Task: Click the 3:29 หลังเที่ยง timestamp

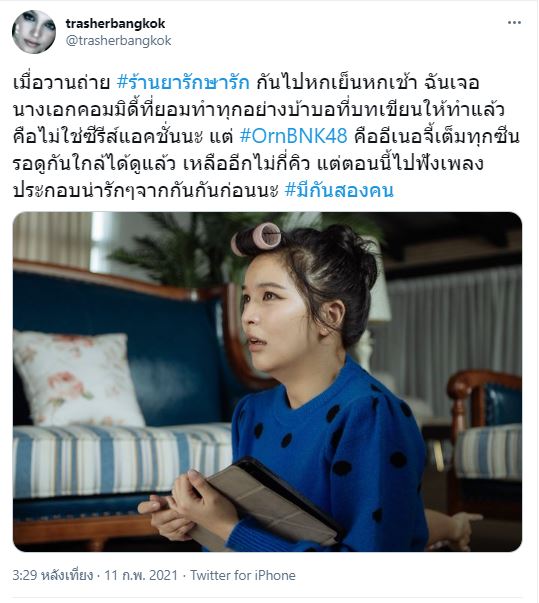Action: pos(53,575)
